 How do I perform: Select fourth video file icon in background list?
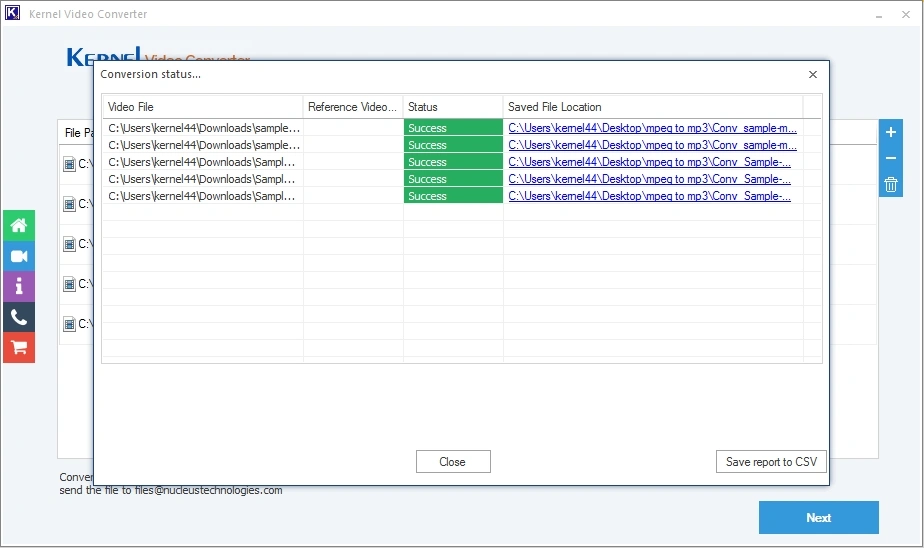coord(70,284)
